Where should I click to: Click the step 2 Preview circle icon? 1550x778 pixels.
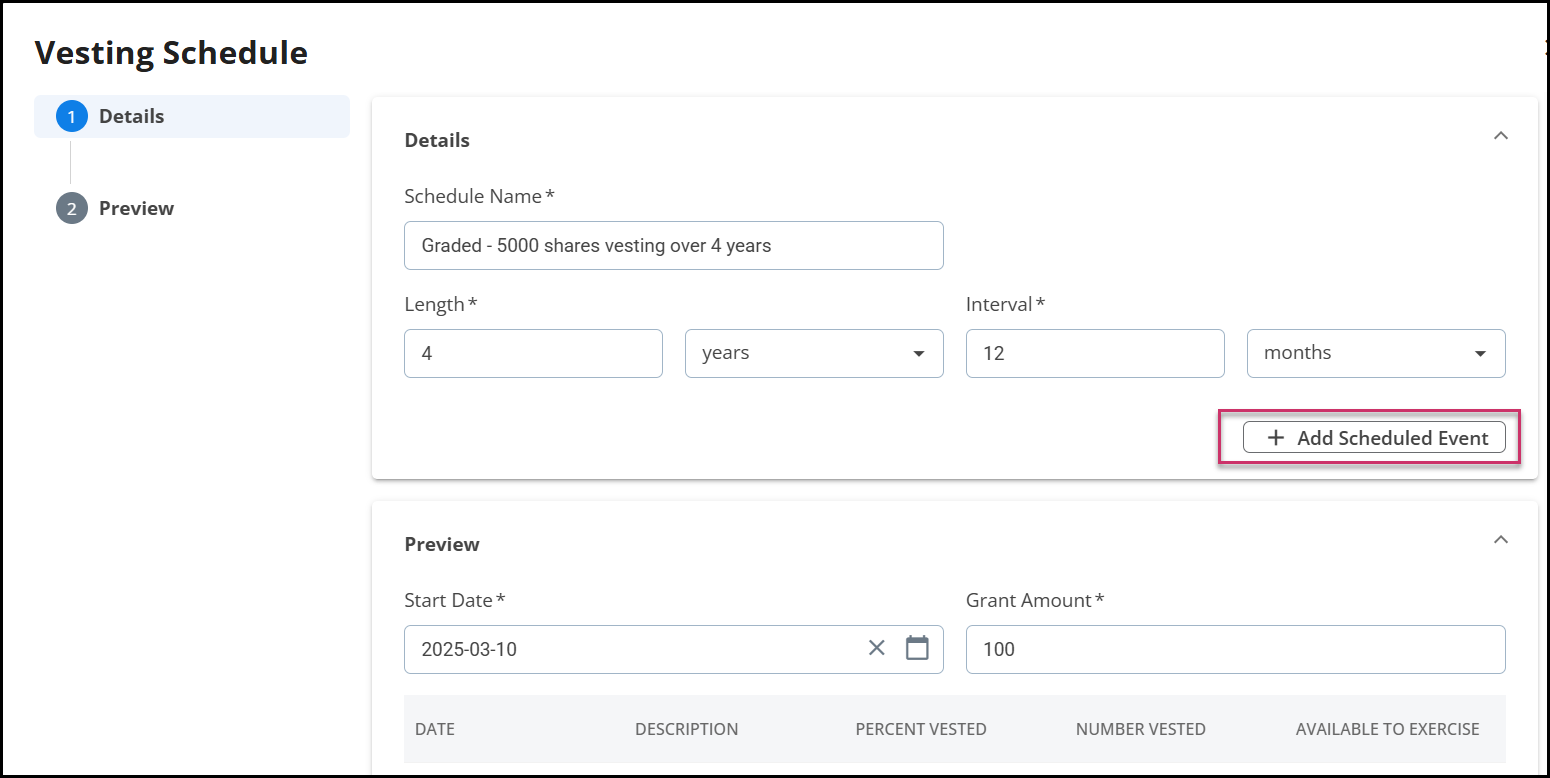point(72,209)
